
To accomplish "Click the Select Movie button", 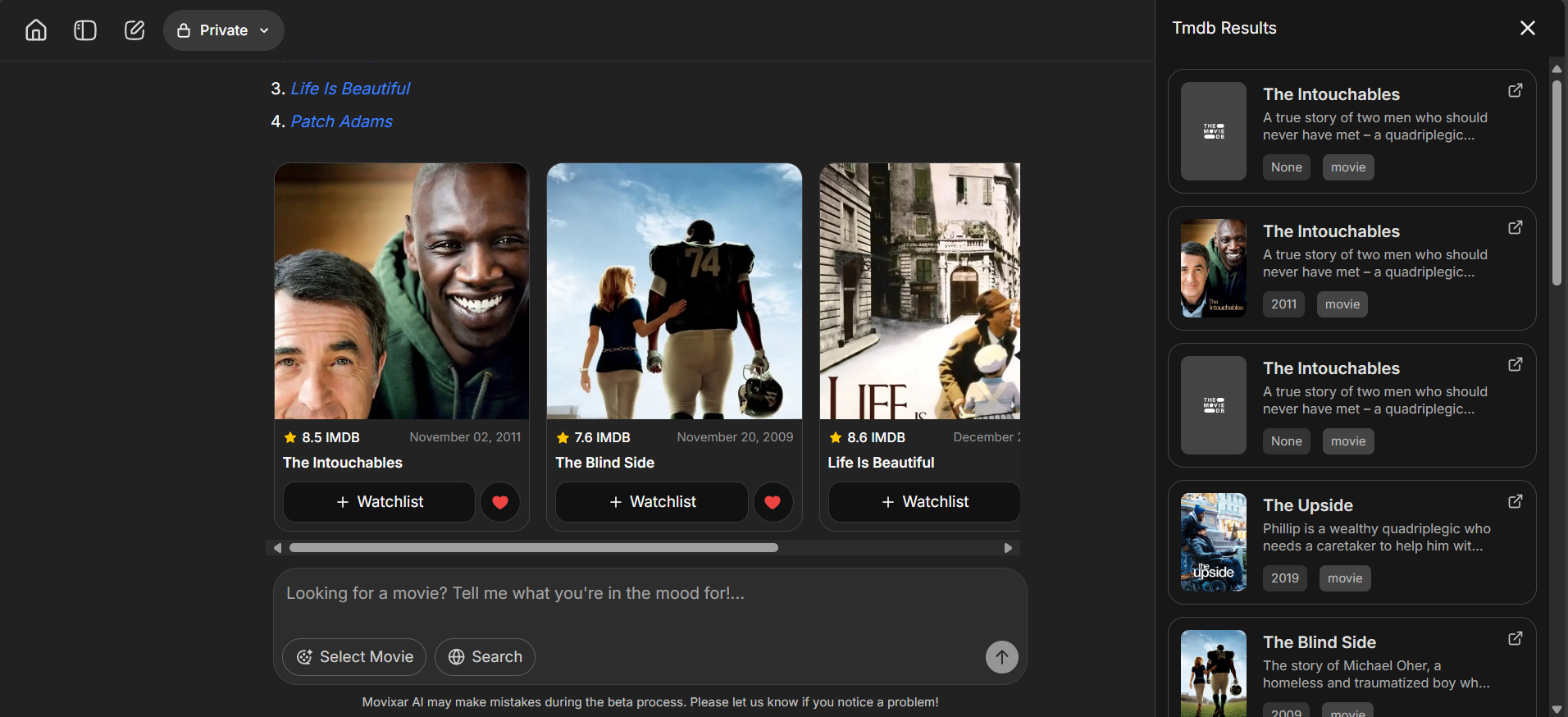I will click(x=354, y=657).
